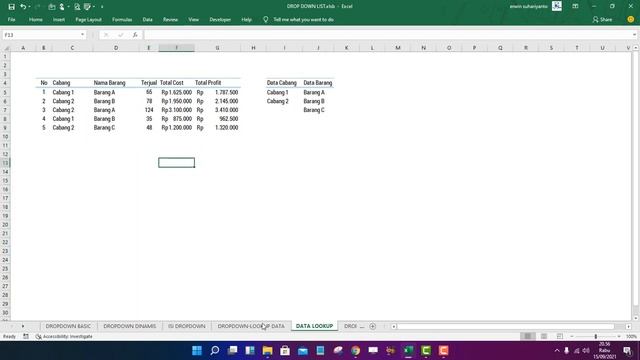Image resolution: width=640 pixels, height=360 pixels.
Task: Switch to DROPDOWN BASIC sheet
Action: (68, 326)
